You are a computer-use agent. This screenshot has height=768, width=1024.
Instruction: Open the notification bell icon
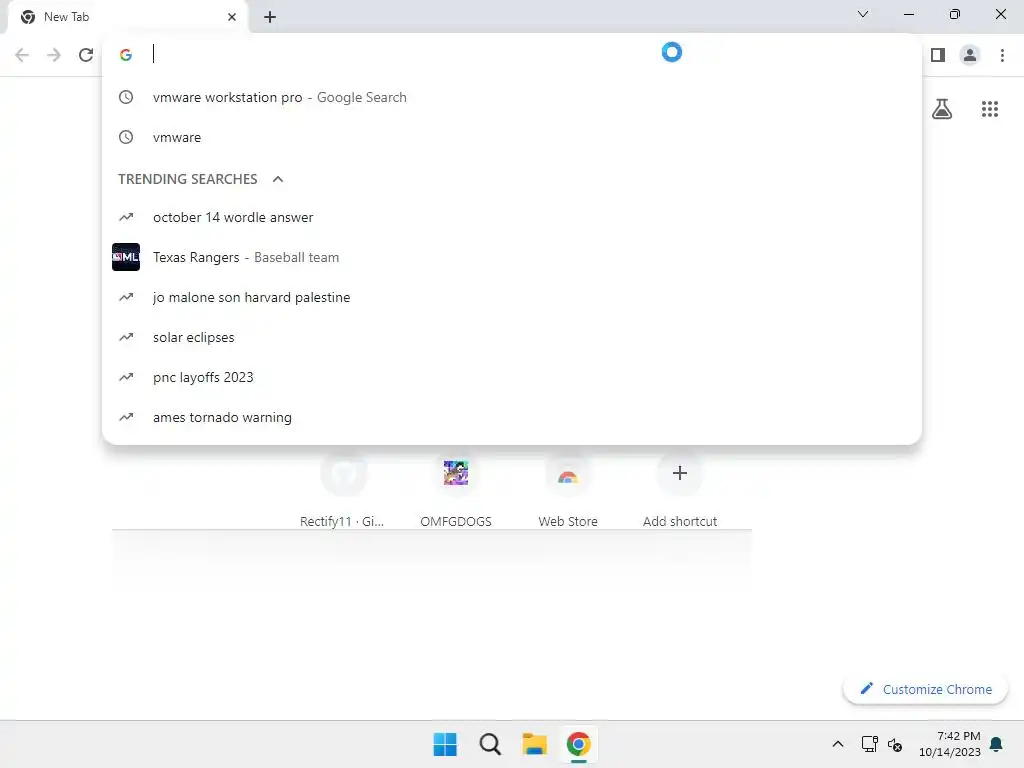[x=997, y=744]
